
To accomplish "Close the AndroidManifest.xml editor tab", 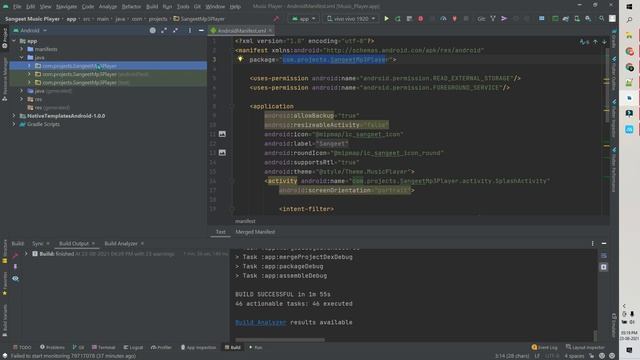I will point(270,31).
